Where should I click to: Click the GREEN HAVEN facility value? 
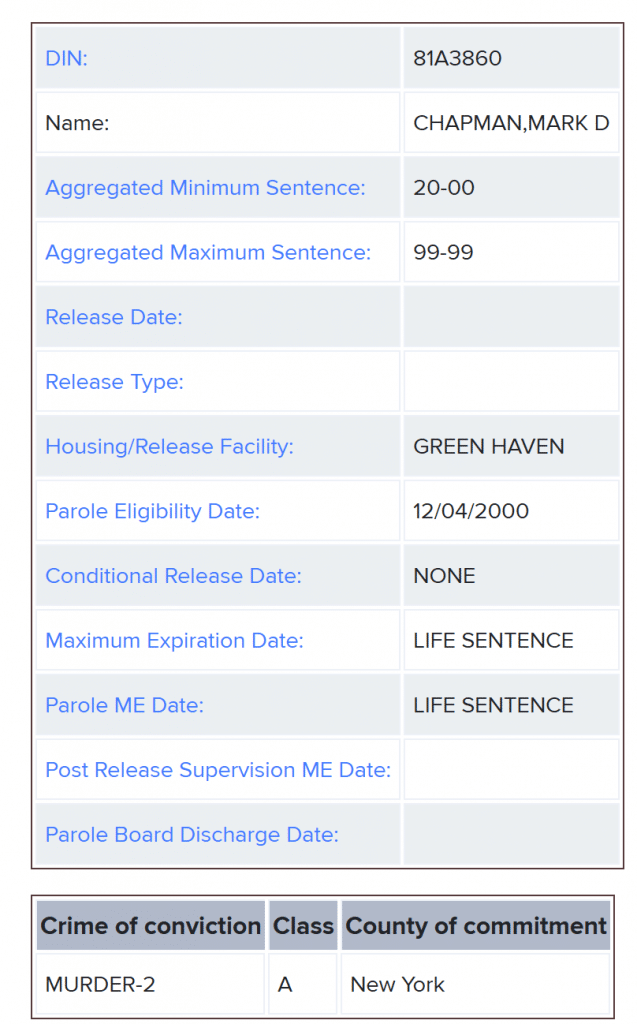click(488, 447)
